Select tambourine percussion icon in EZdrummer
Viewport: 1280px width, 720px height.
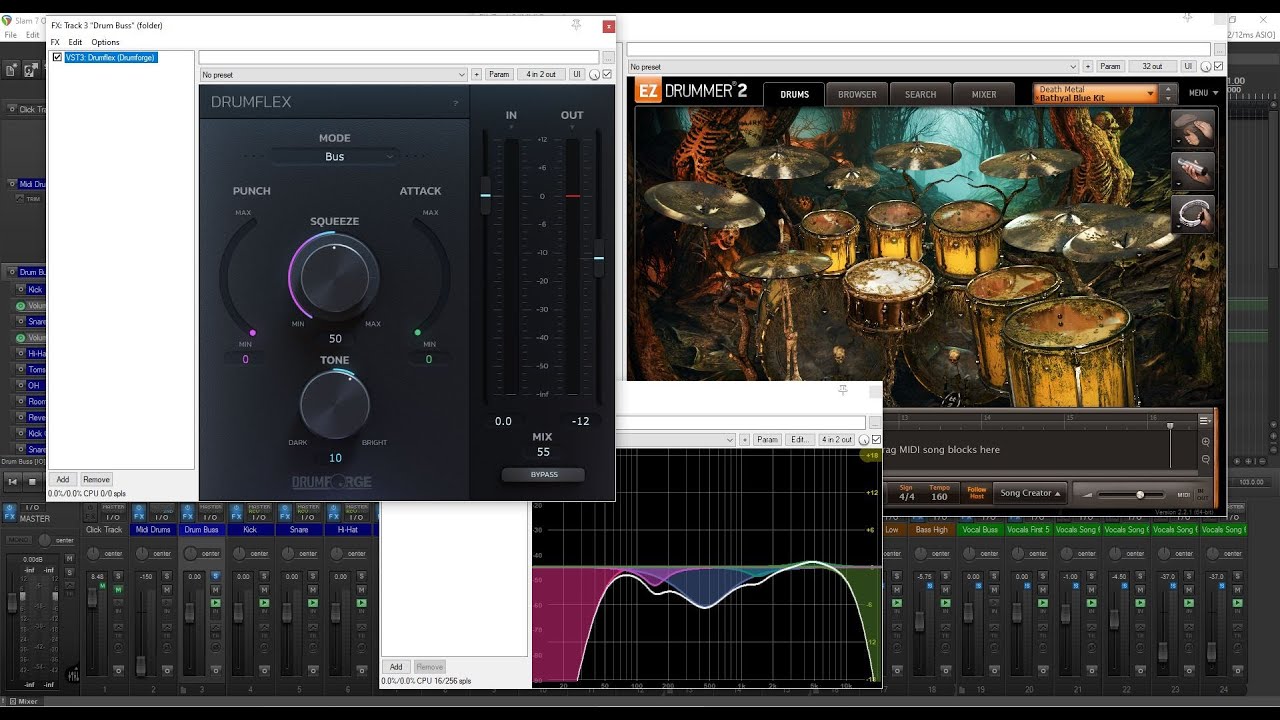1193,214
